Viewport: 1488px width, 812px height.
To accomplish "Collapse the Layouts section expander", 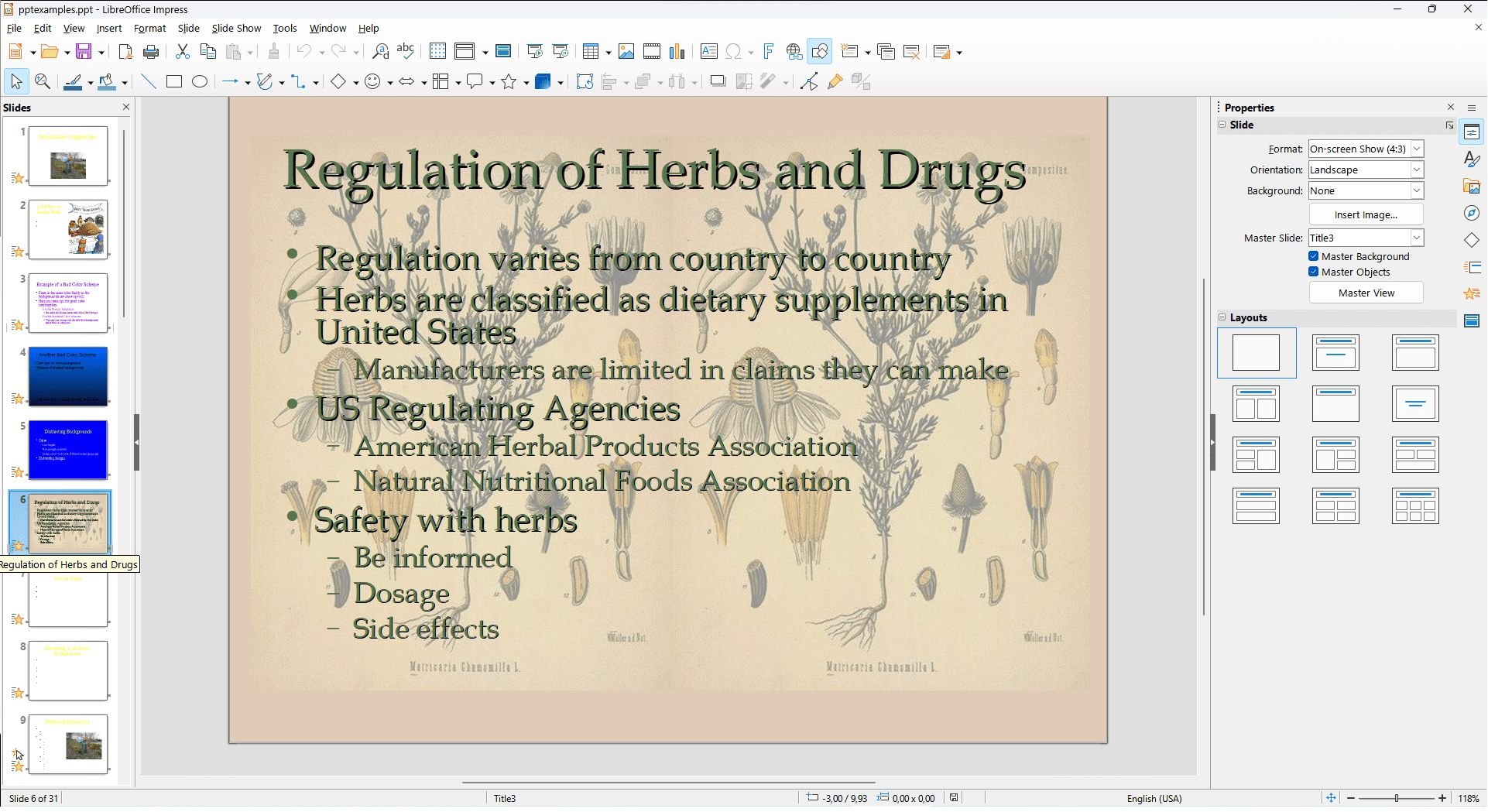I will point(1222,317).
